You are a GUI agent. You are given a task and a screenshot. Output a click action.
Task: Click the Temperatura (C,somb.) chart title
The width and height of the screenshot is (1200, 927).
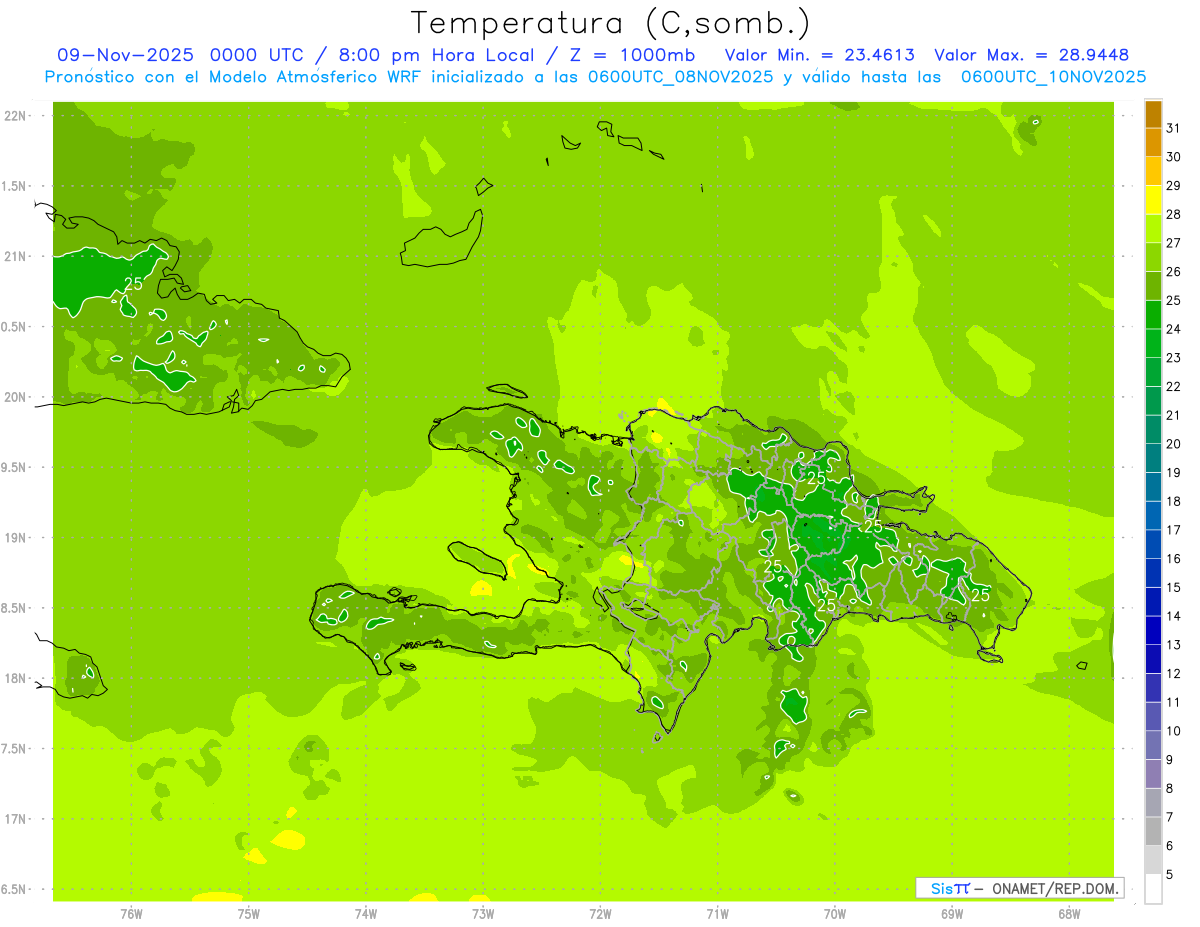(610, 22)
